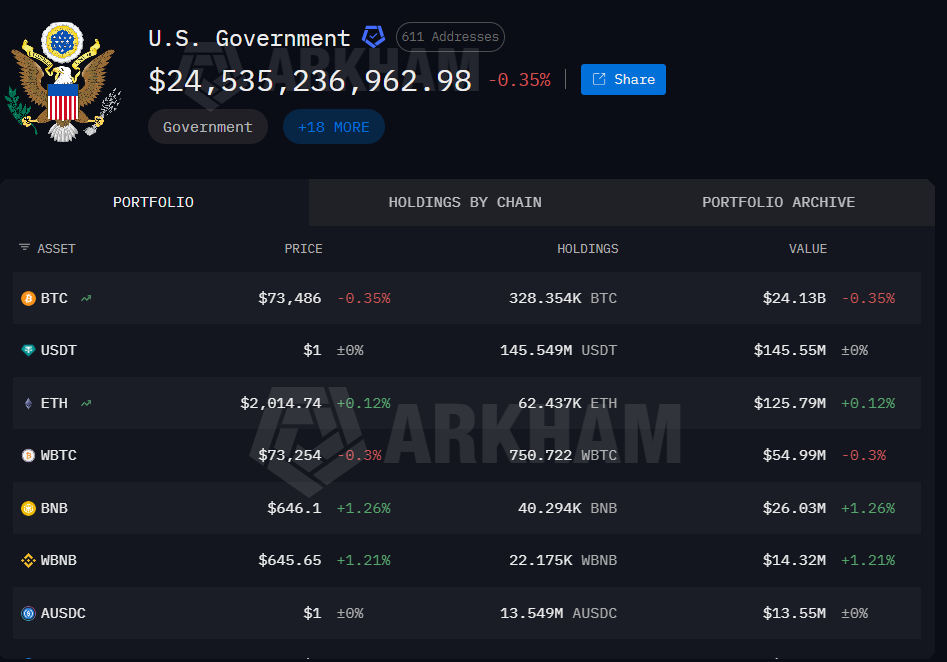Click WBNB holdings 22.175K WBNB
The height and width of the screenshot is (662, 947).
563,561
